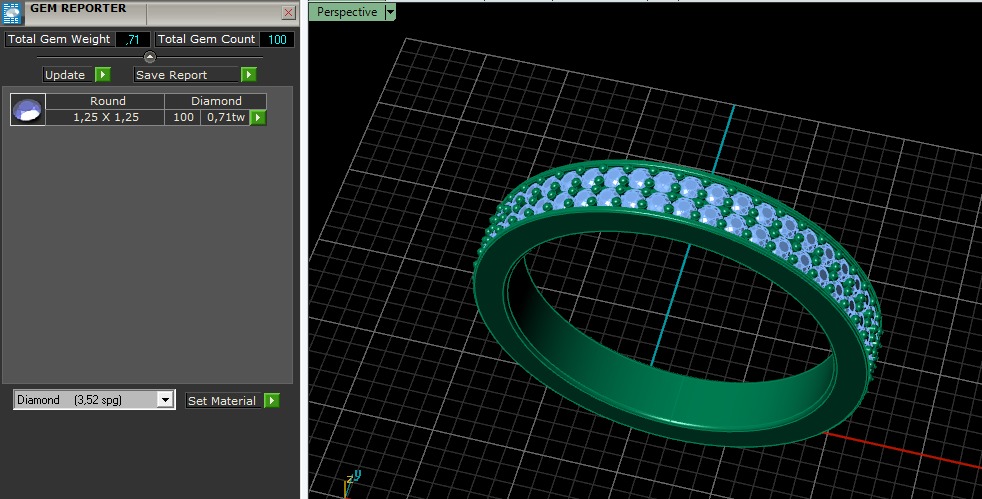This screenshot has width=982, height=499.
Task: Click the Save Report button
Action: [187, 75]
